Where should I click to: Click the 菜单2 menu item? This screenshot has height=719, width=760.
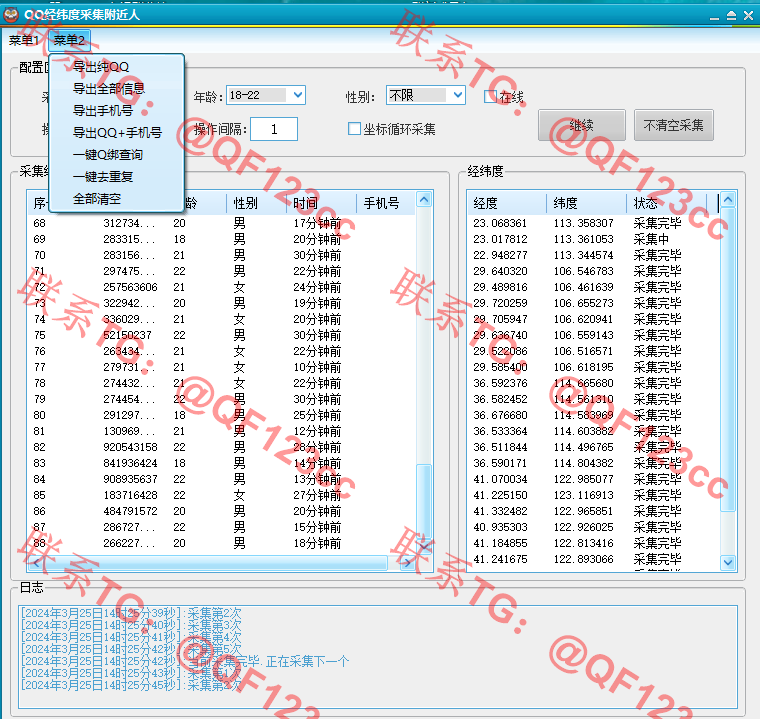pyautogui.click(x=69, y=40)
